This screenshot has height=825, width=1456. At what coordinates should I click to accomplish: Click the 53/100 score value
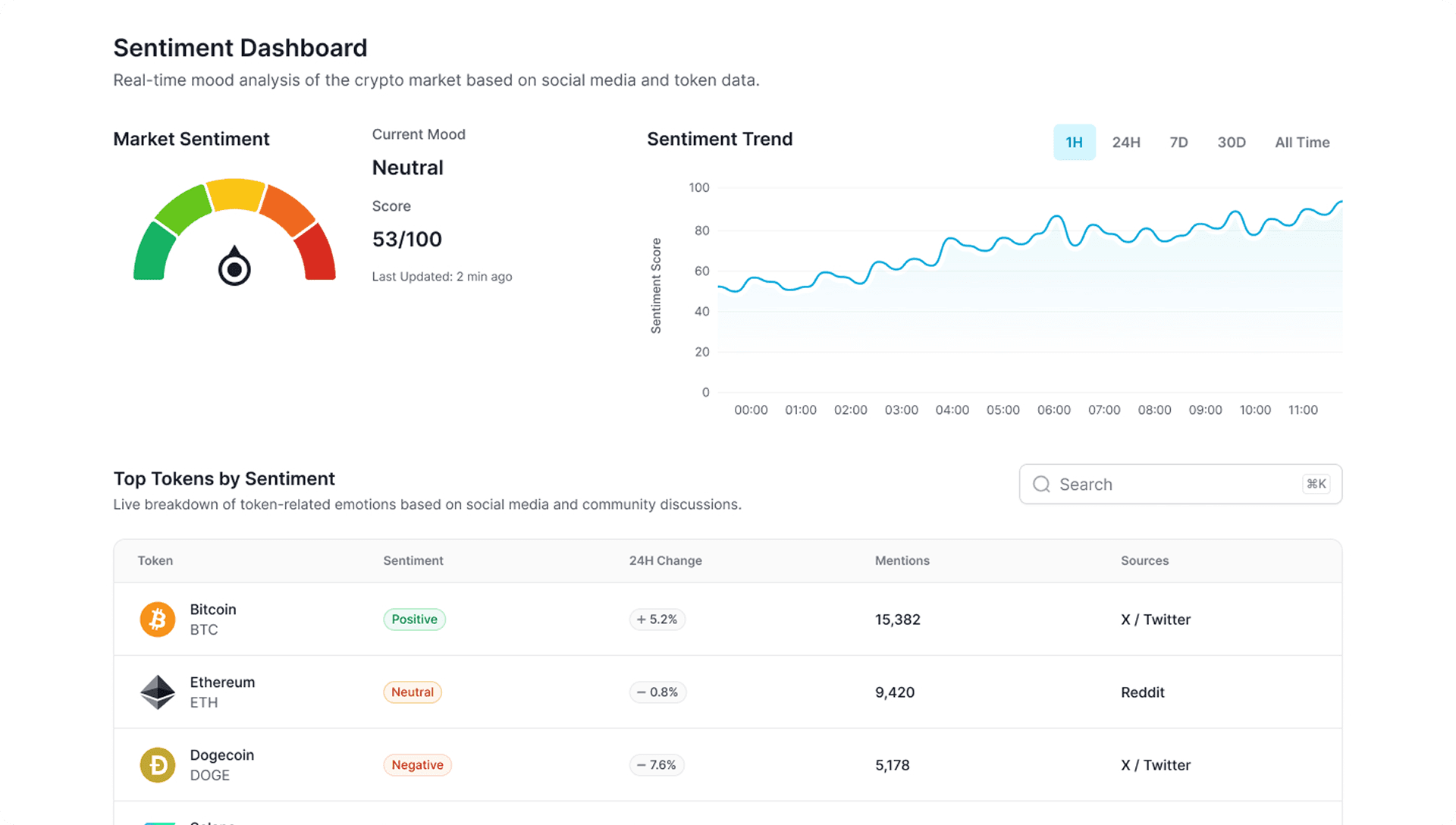coord(407,240)
